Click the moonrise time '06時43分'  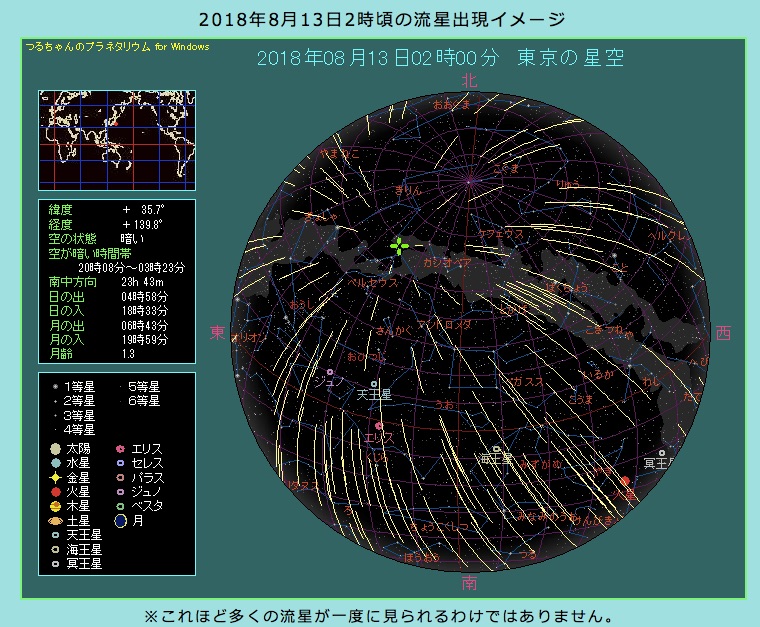[144, 325]
